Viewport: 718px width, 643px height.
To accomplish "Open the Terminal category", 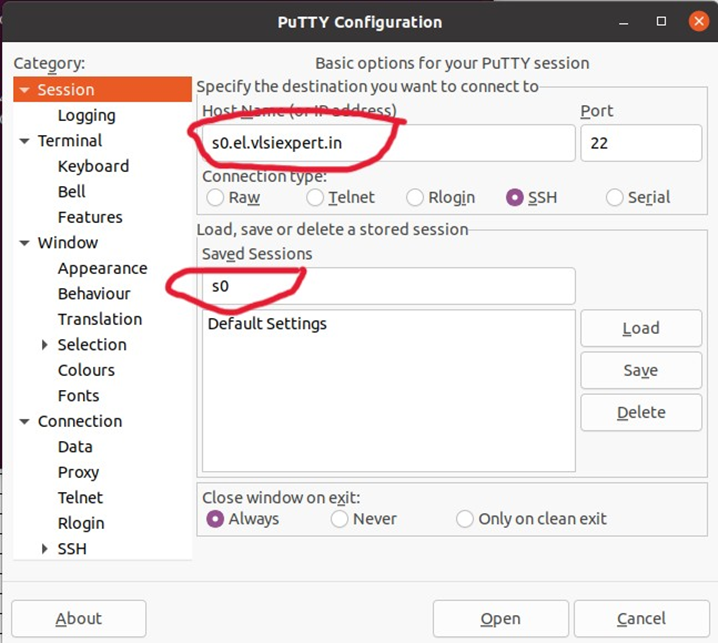I will click(x=70, y=141).
